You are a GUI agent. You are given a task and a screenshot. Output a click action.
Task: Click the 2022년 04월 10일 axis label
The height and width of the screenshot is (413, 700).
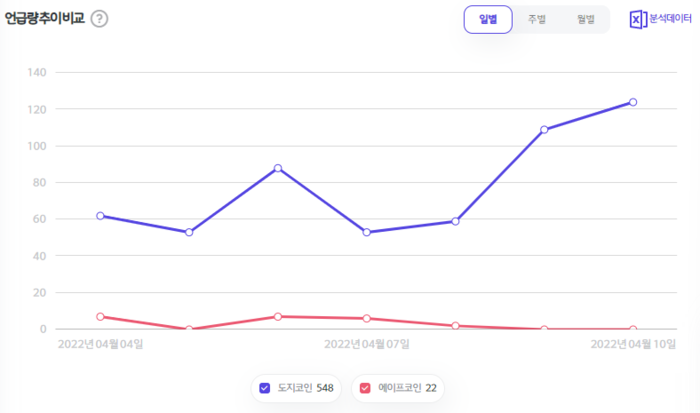[633, 344]
